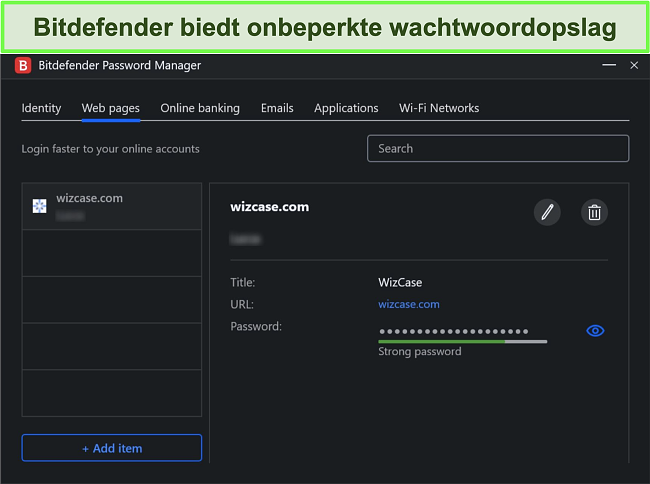
Task: Click the + Add item button
Action: [x=112, y=448]
